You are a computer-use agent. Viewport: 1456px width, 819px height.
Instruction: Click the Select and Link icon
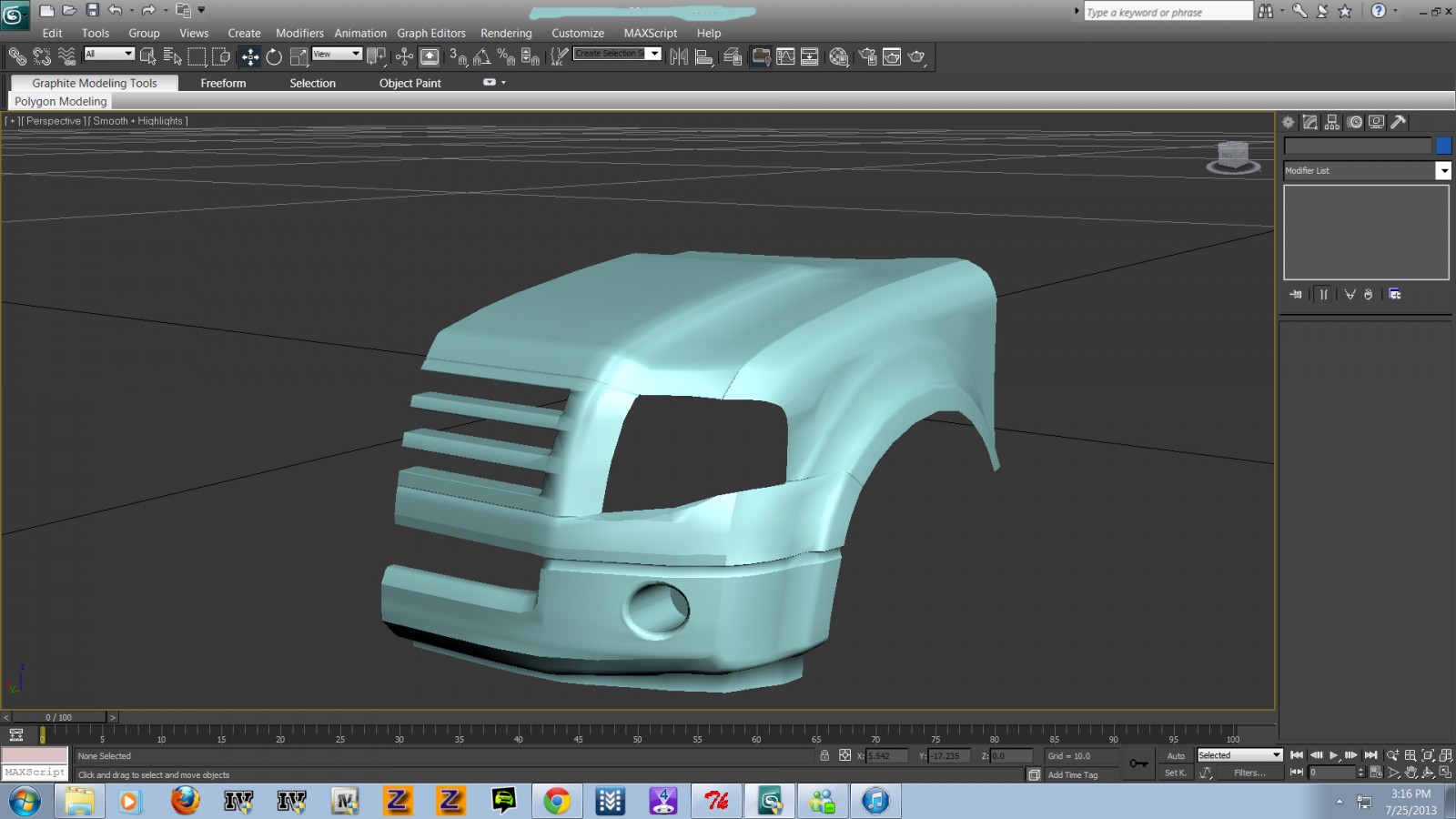point(17,57)
